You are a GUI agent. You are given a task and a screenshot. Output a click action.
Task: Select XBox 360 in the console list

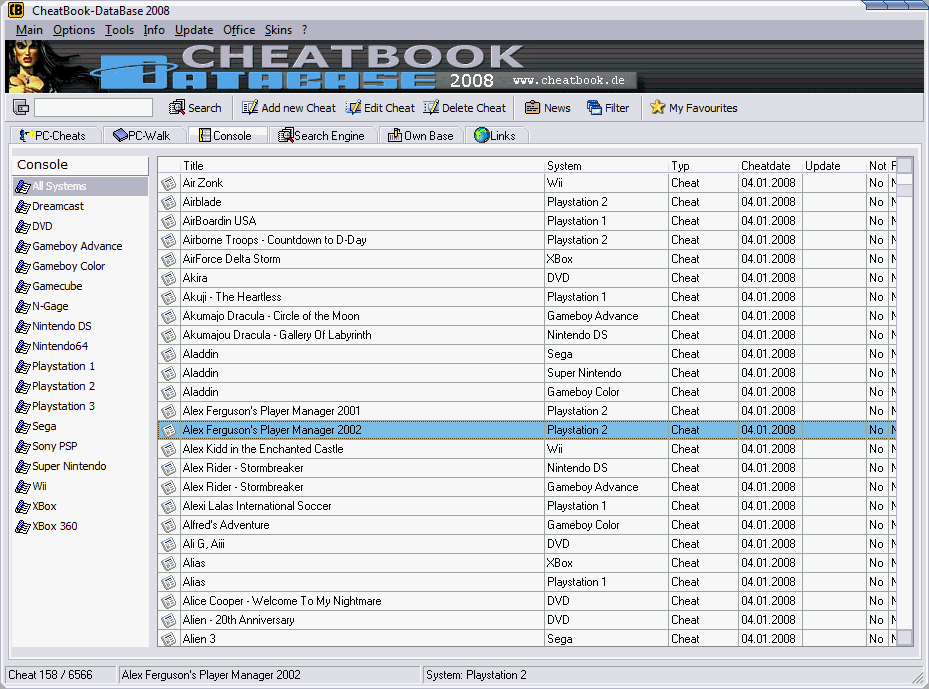pos(54,526)
